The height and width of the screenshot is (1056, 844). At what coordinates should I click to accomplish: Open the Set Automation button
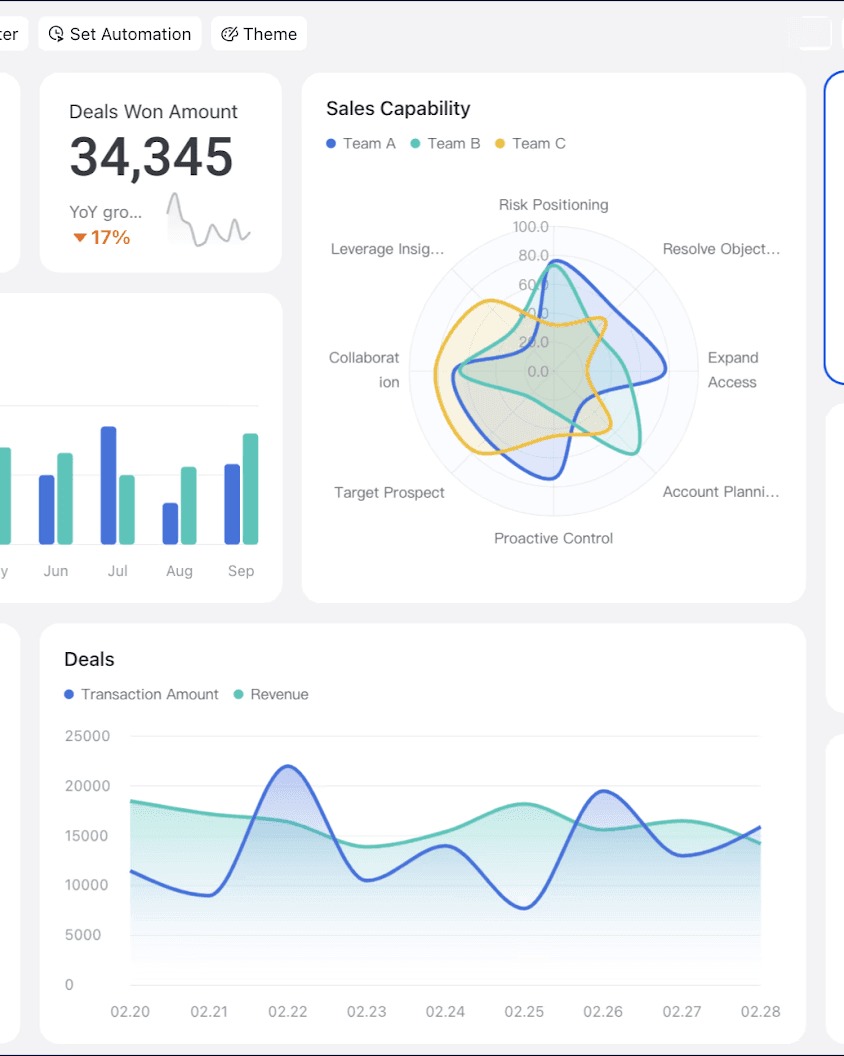click(120, 34)
